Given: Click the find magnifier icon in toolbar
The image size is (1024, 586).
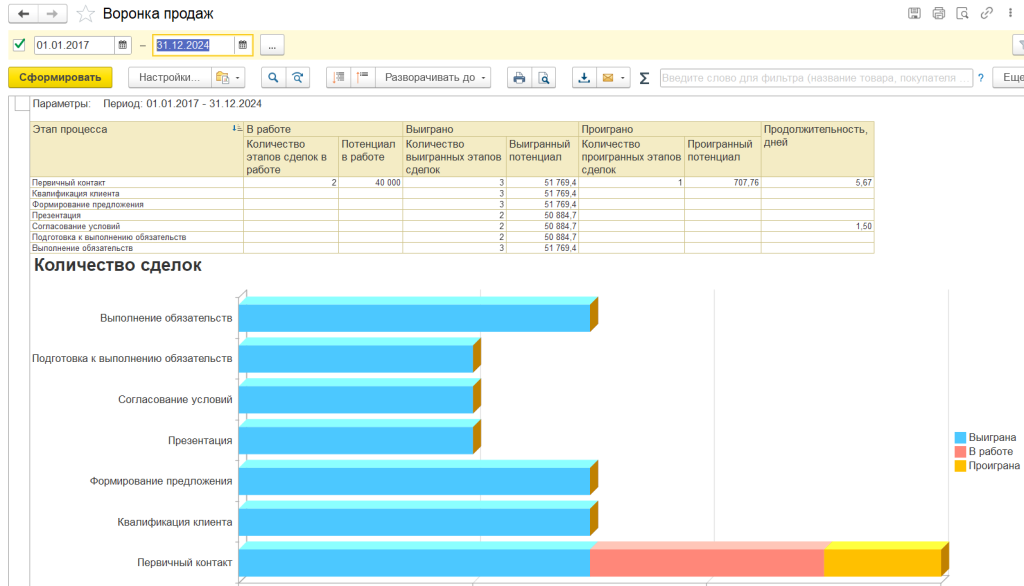Looking at the screenshot, I should [x=272, y=78].
